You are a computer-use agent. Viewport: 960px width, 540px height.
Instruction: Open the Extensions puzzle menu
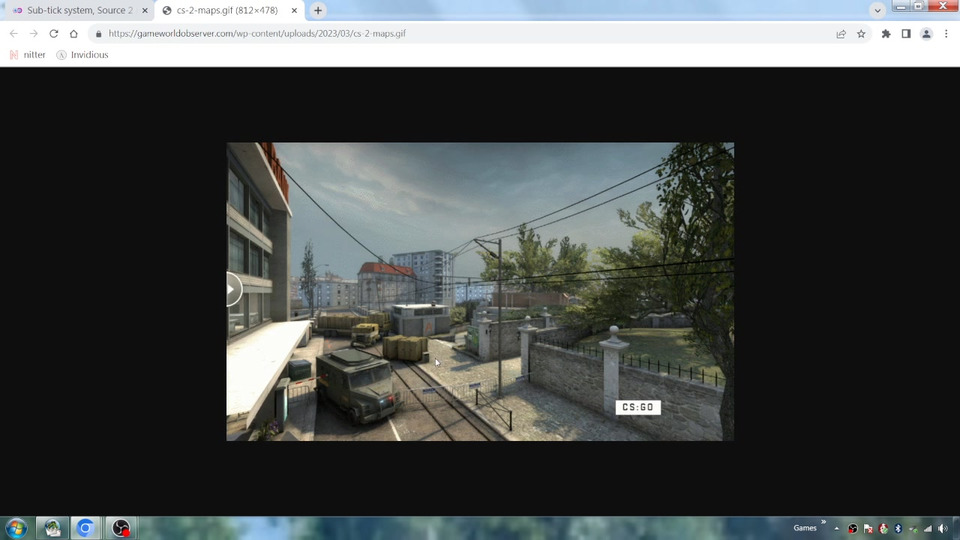pos(886,34)
